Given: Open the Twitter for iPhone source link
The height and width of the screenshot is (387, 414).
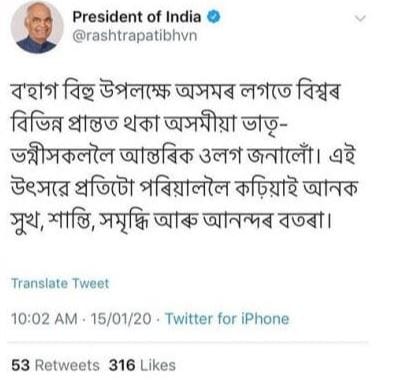Looking at the screenshot, I should (x=227, y=319).
